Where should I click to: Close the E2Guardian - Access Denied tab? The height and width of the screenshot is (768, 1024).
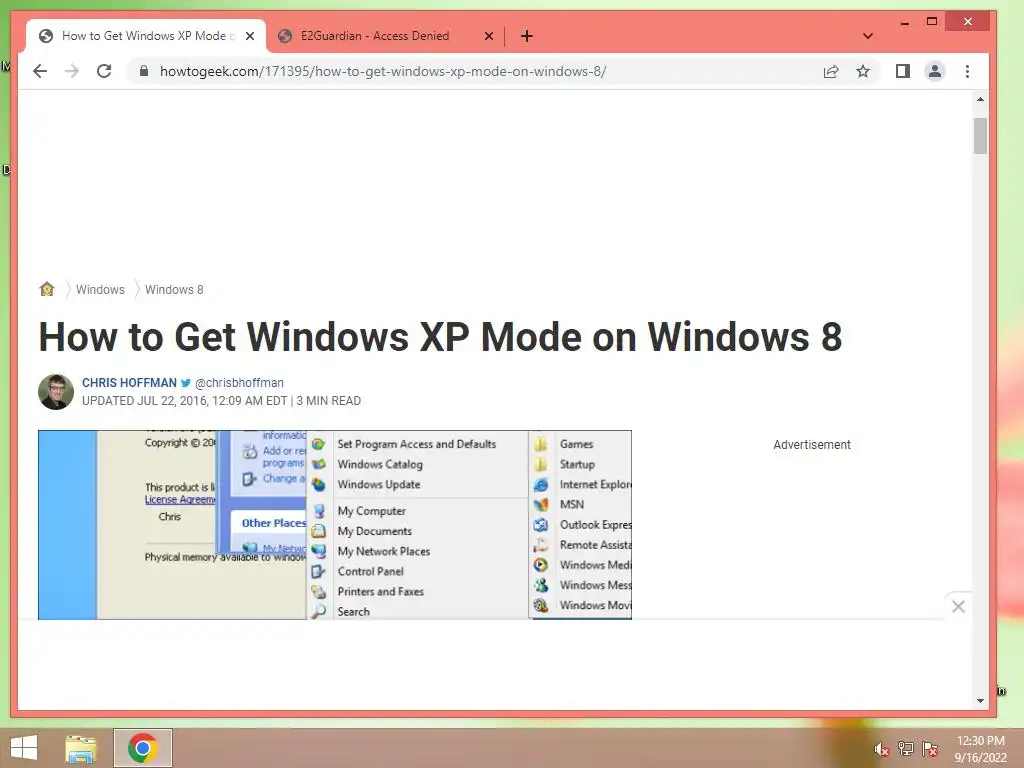coord(488,36)
